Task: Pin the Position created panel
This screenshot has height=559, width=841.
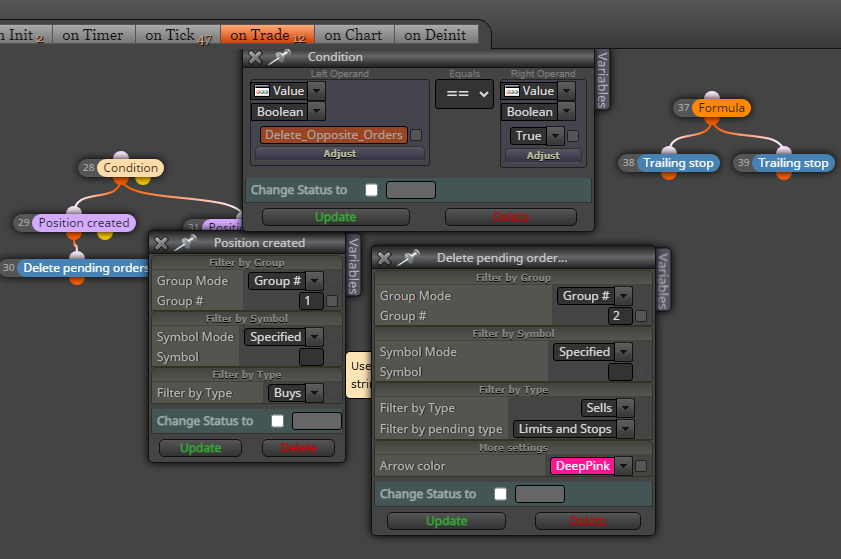Action: point(186,243)
